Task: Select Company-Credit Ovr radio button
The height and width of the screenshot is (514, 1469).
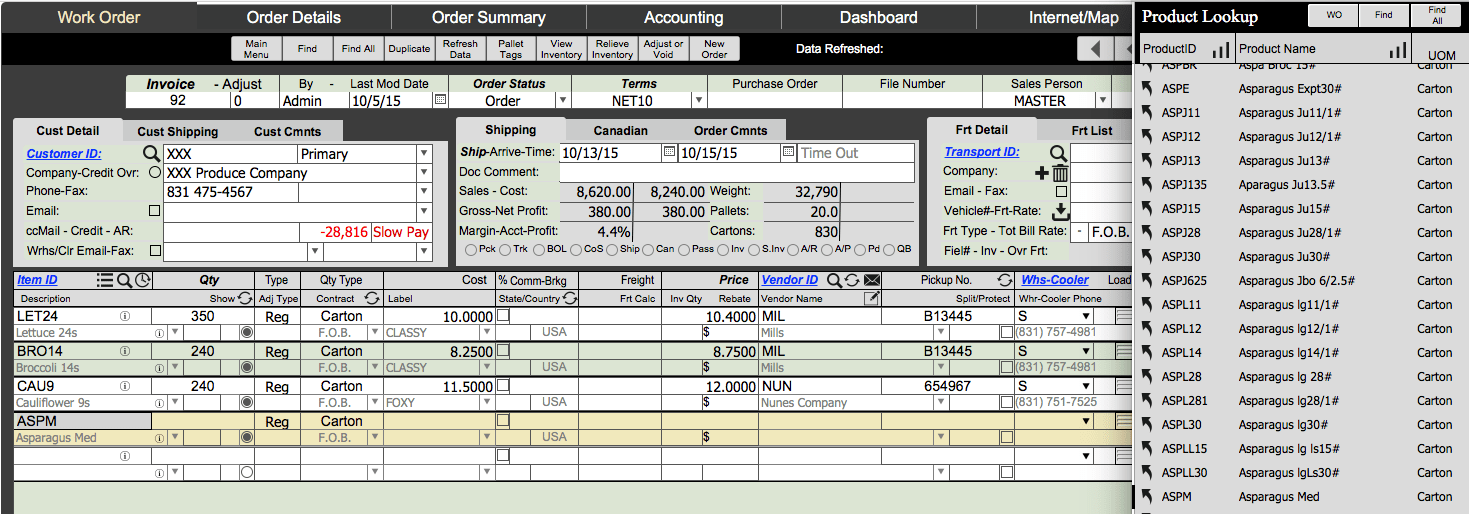Action: (x=154, y=173)
